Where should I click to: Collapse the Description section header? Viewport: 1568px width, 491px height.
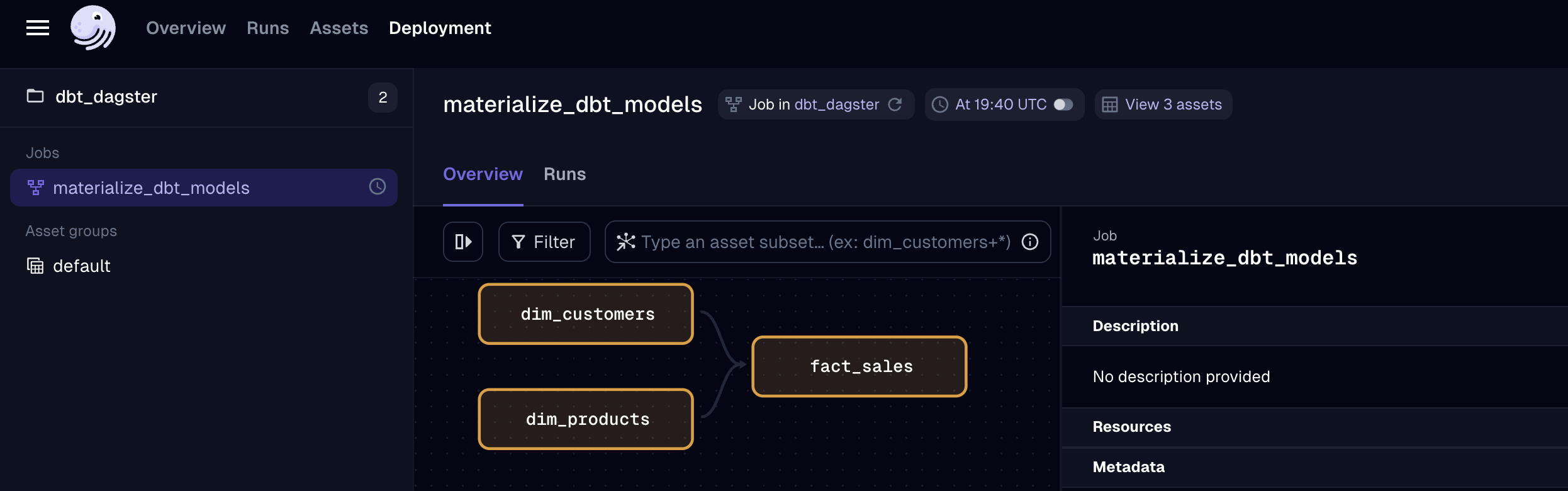(x=1315, y=326)
